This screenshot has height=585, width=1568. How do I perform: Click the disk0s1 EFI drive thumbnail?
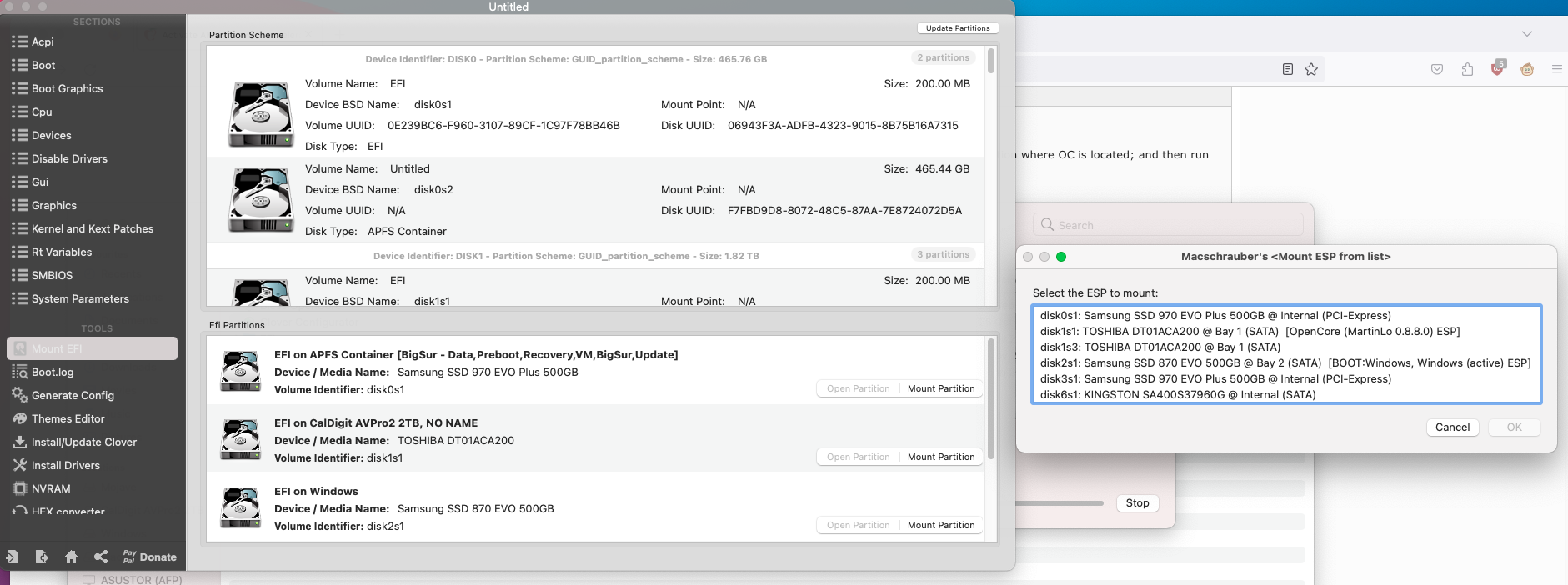[262, 114]
